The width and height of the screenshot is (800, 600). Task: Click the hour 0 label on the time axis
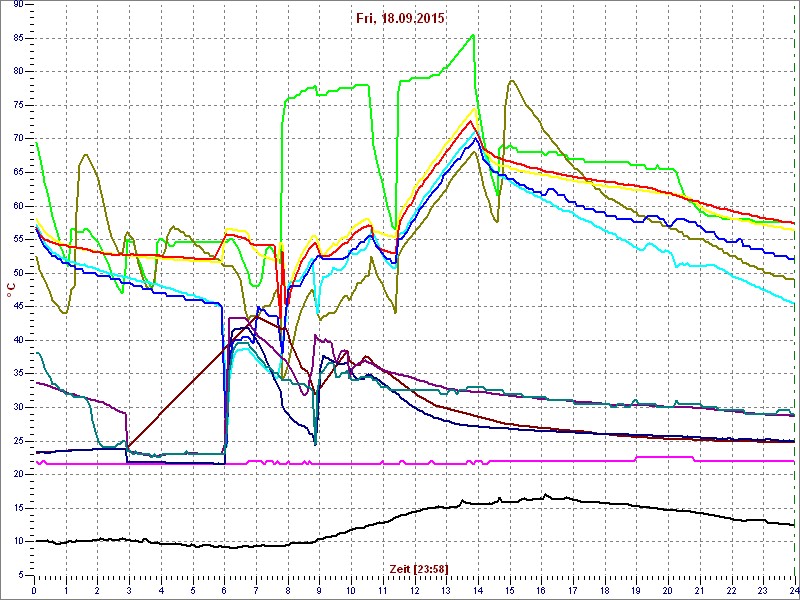click(34, 592)
